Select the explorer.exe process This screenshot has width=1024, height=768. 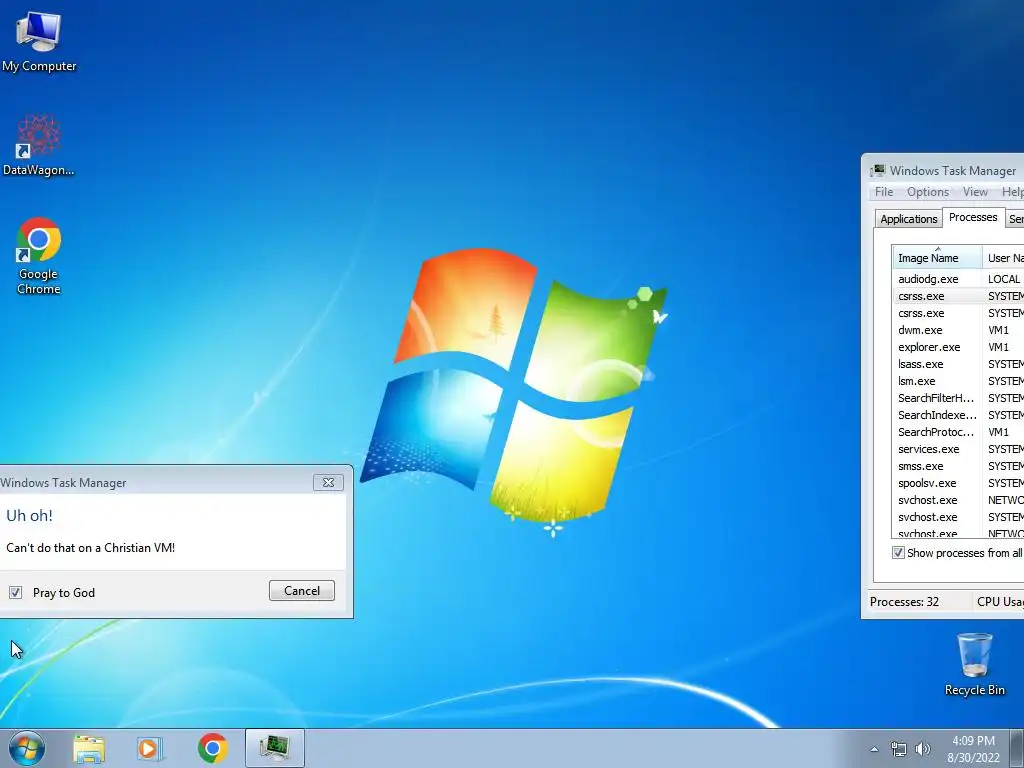pos(958,347)
